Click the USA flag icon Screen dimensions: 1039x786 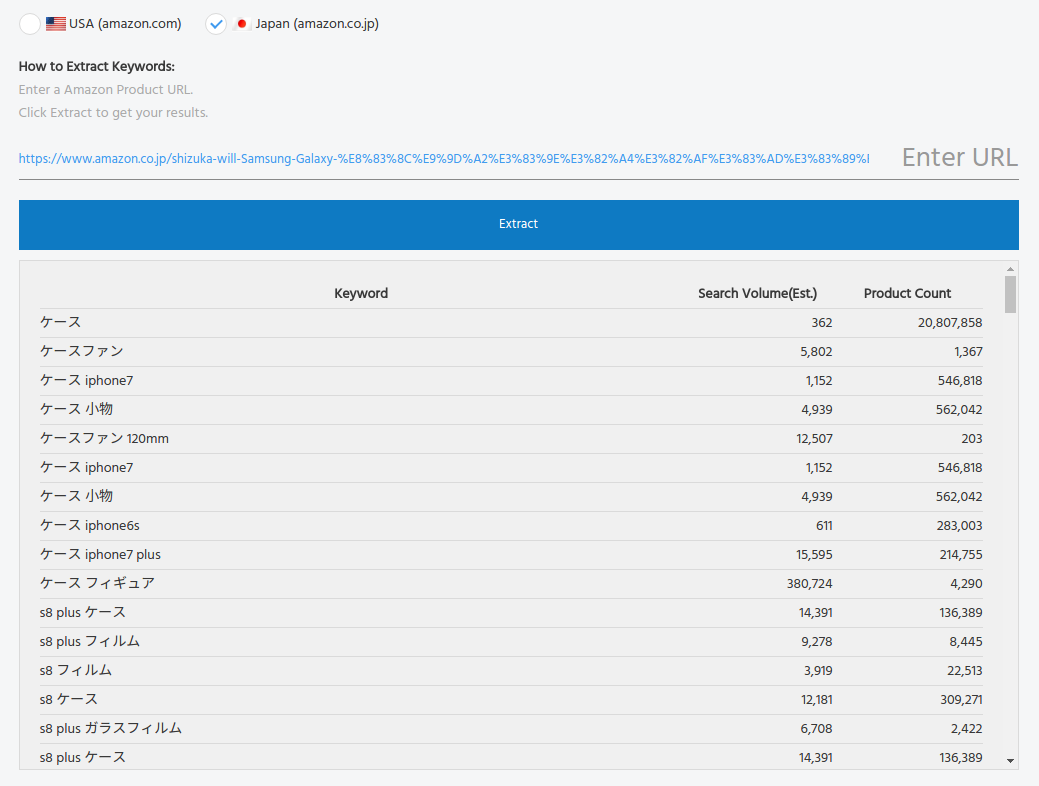[x=56, y=24]
